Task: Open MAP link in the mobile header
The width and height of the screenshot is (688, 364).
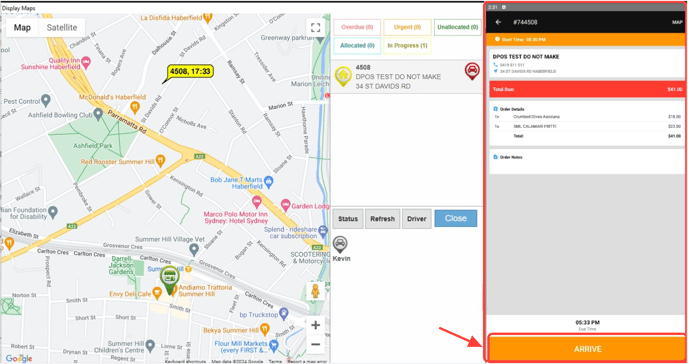Action: (677, 22)
